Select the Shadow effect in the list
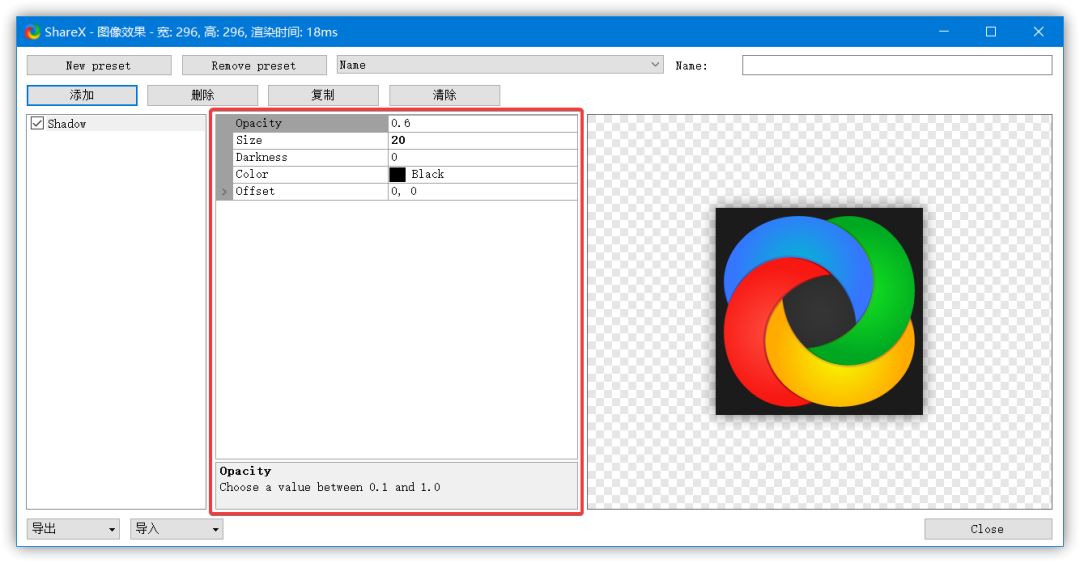 [x=116, y=123]
